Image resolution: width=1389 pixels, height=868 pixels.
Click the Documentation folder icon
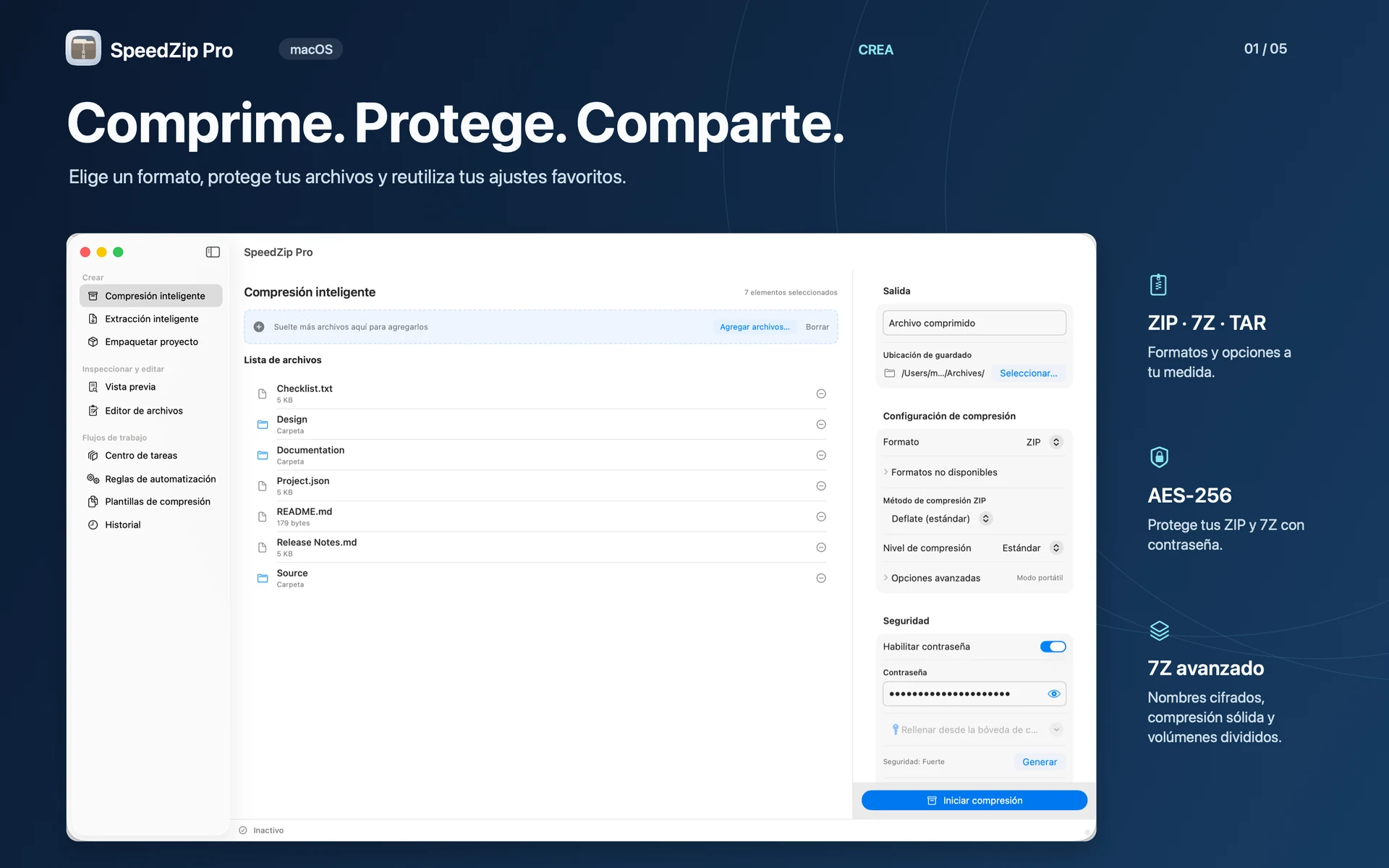point(263,455)
